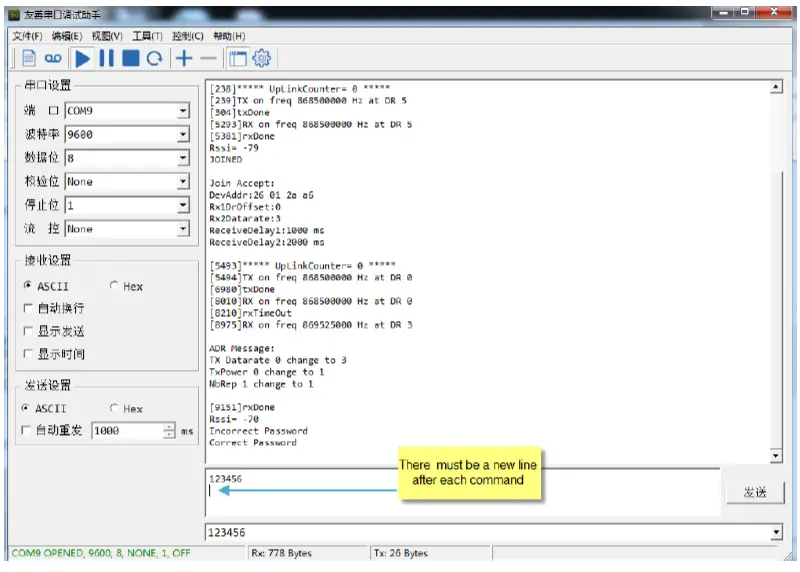Click the loop record toolbar icon
Screen dimensions: 800x572
click(x=52, y=59)
